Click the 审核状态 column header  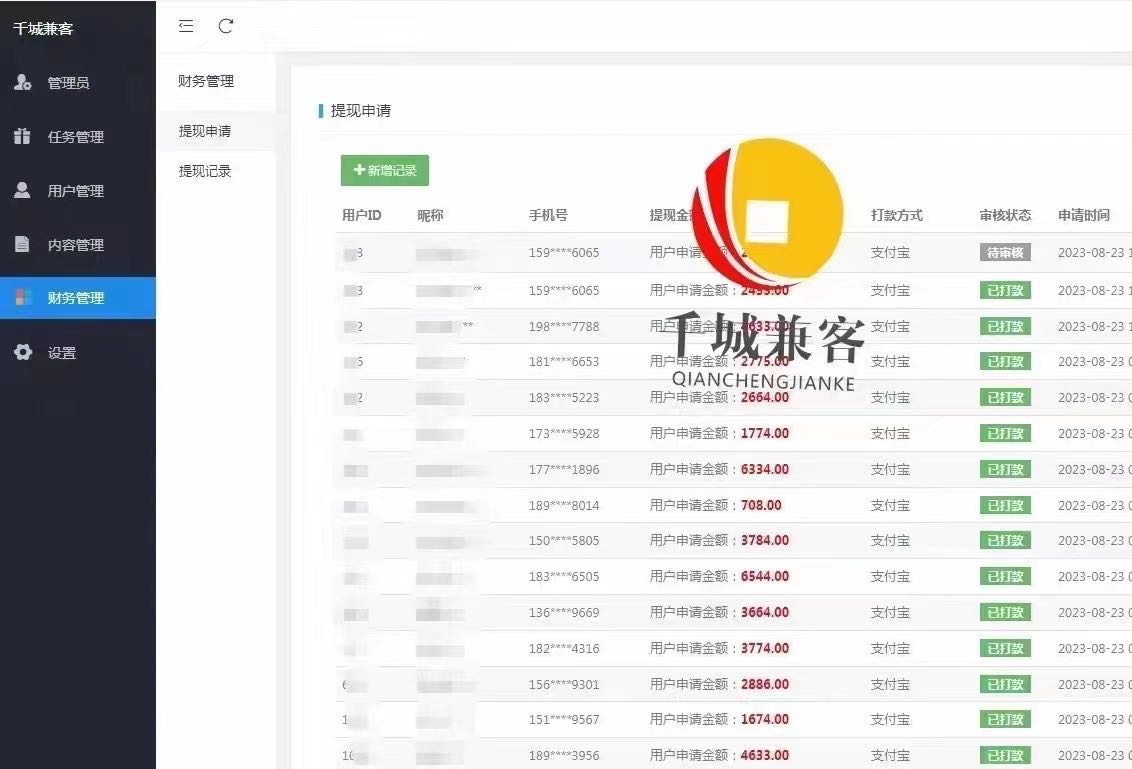pos(1005,215)
